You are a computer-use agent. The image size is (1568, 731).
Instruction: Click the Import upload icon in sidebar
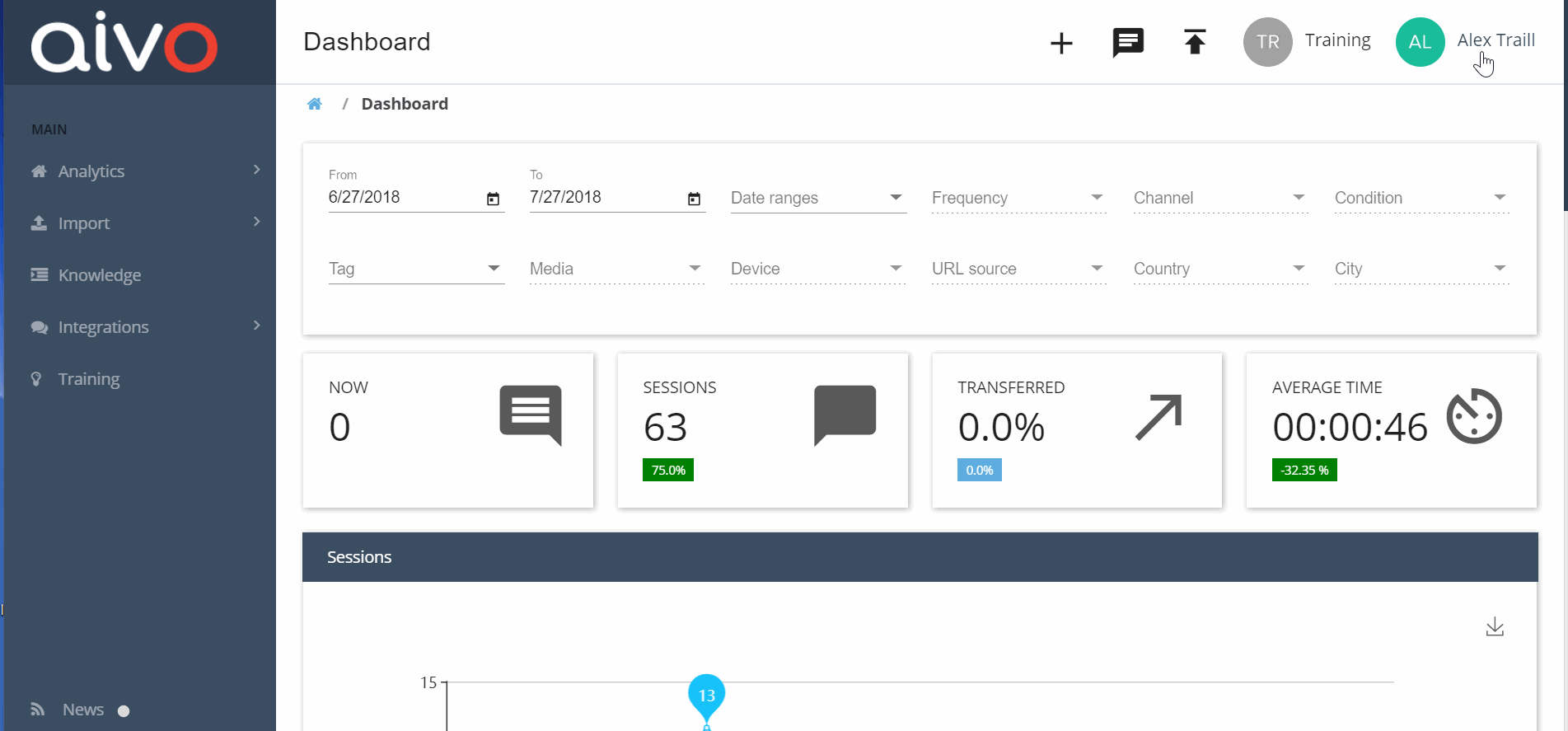[39, 223]
